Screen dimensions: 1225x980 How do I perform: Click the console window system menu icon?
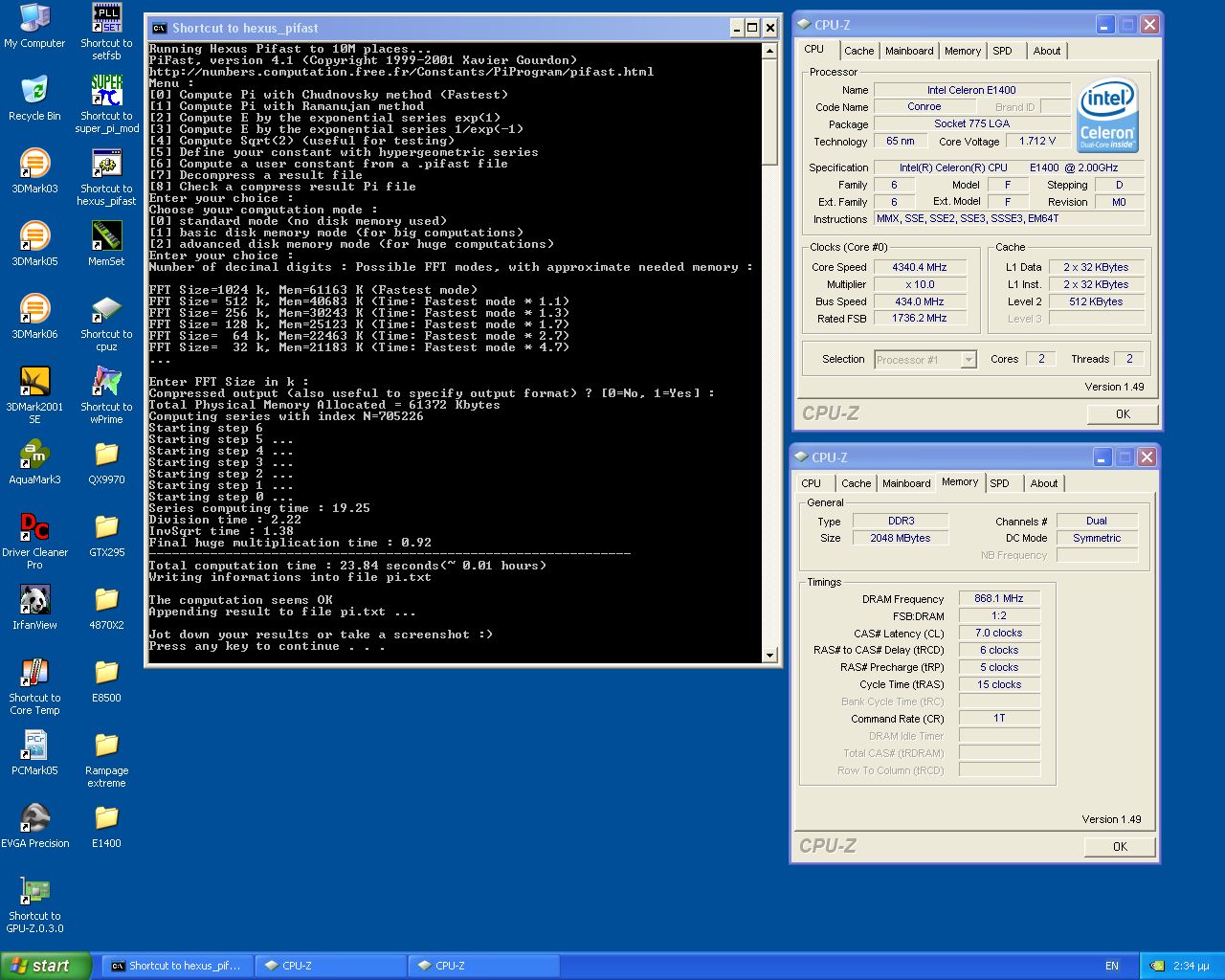pos(160,28)
